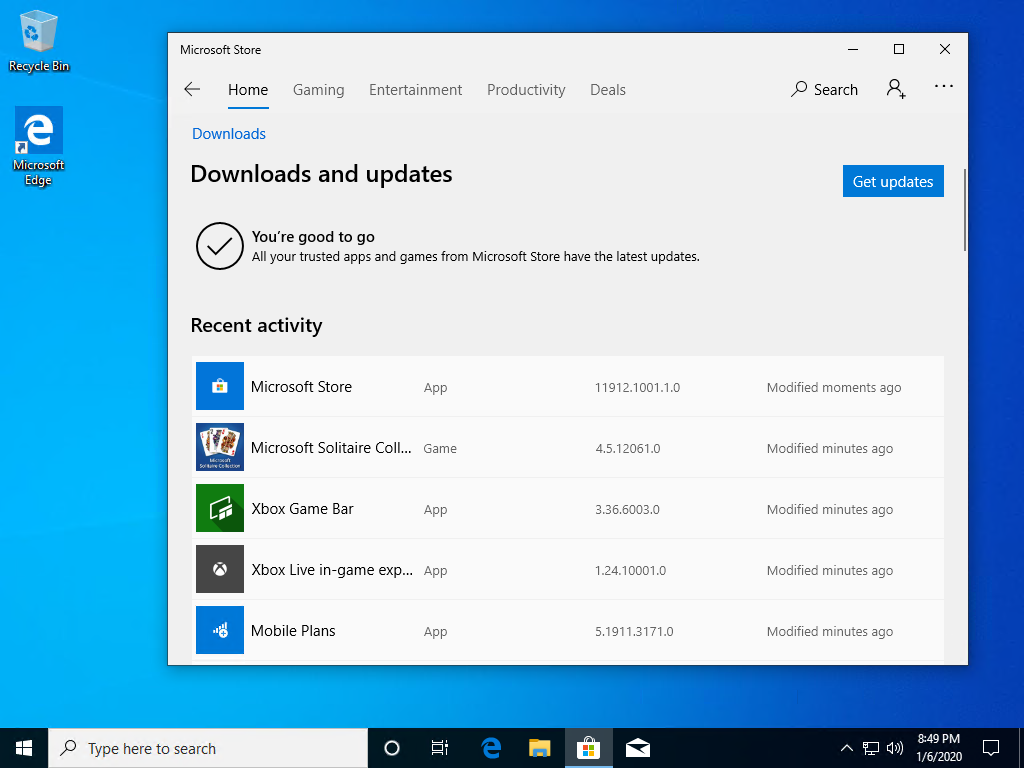Click "Modified minutes ago" in Mobile Plans row
The width and height of the screenshot is (1024, 768).
829,632
